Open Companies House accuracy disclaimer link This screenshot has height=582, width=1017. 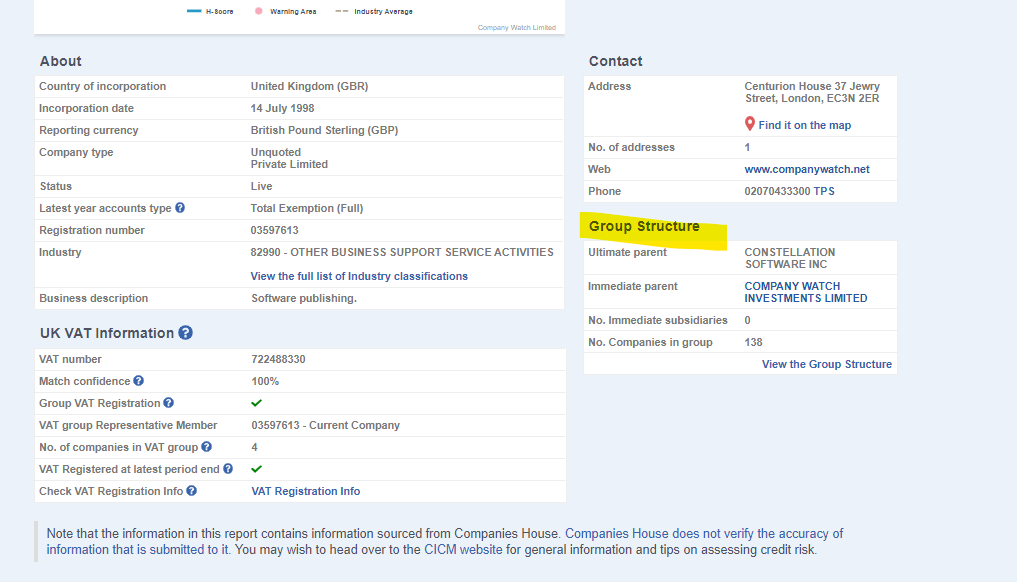tap(445, 541)
